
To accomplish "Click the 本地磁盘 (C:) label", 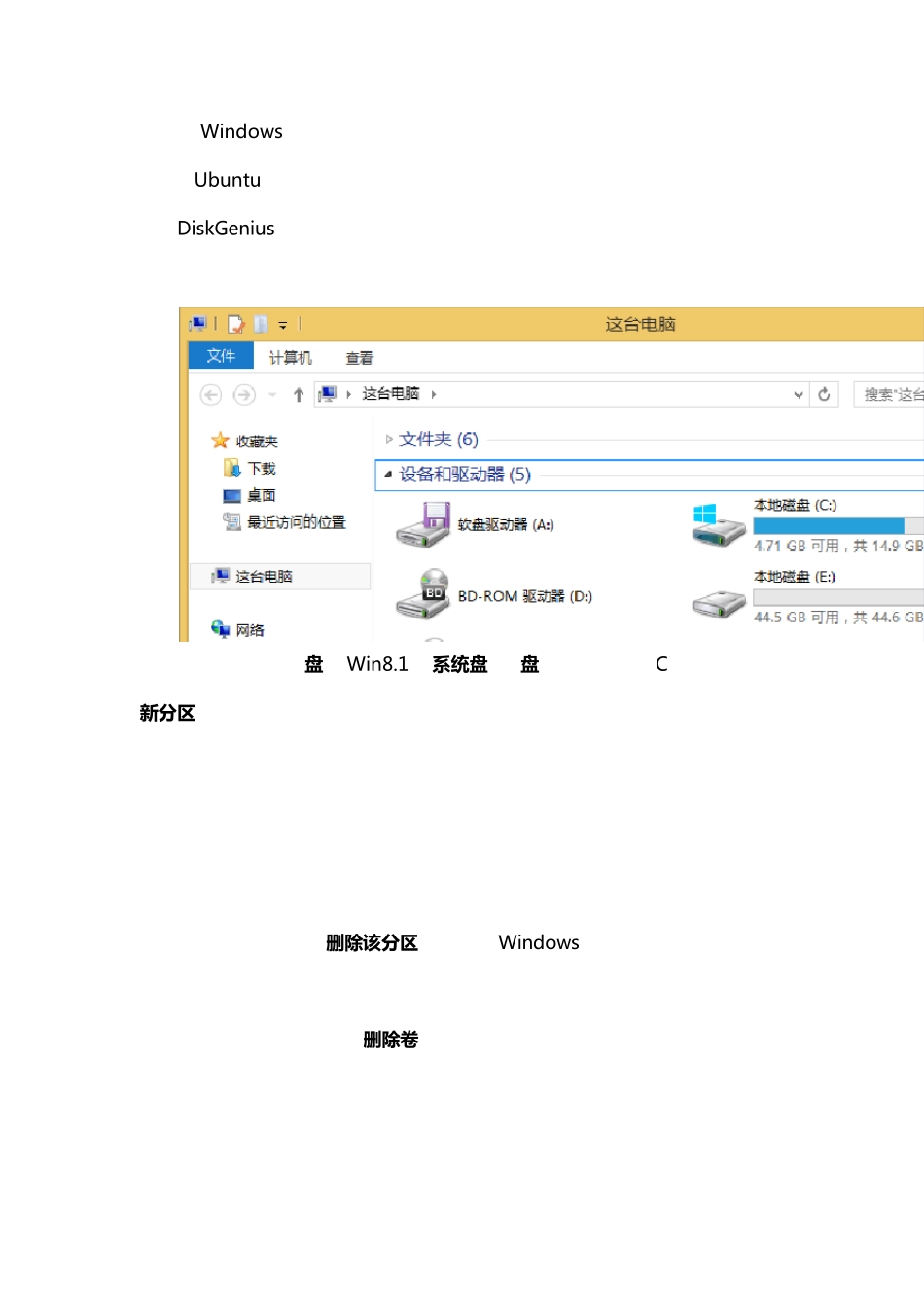I will tap(796, 505).
